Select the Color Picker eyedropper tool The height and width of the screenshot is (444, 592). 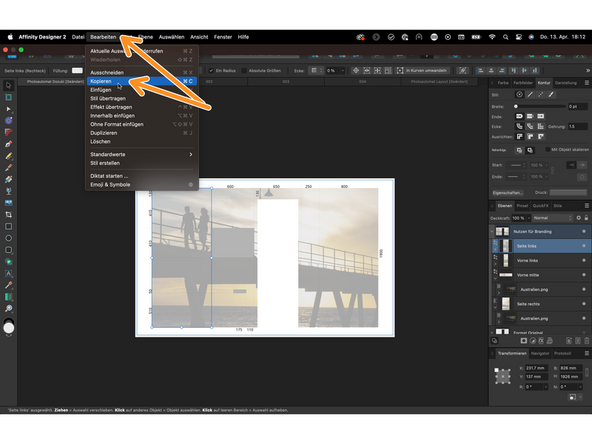coord(8,285)
